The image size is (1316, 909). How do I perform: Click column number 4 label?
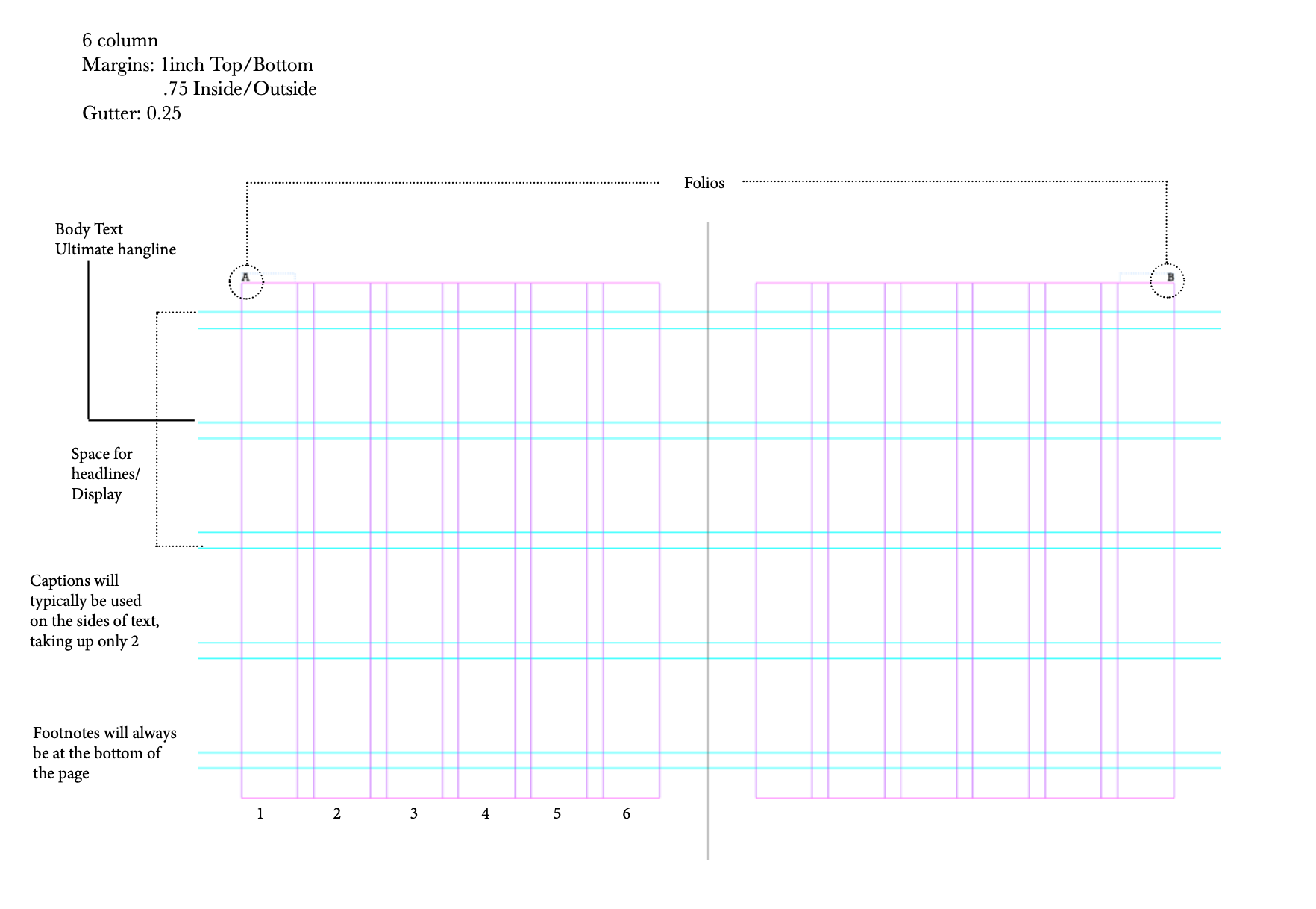486,814
